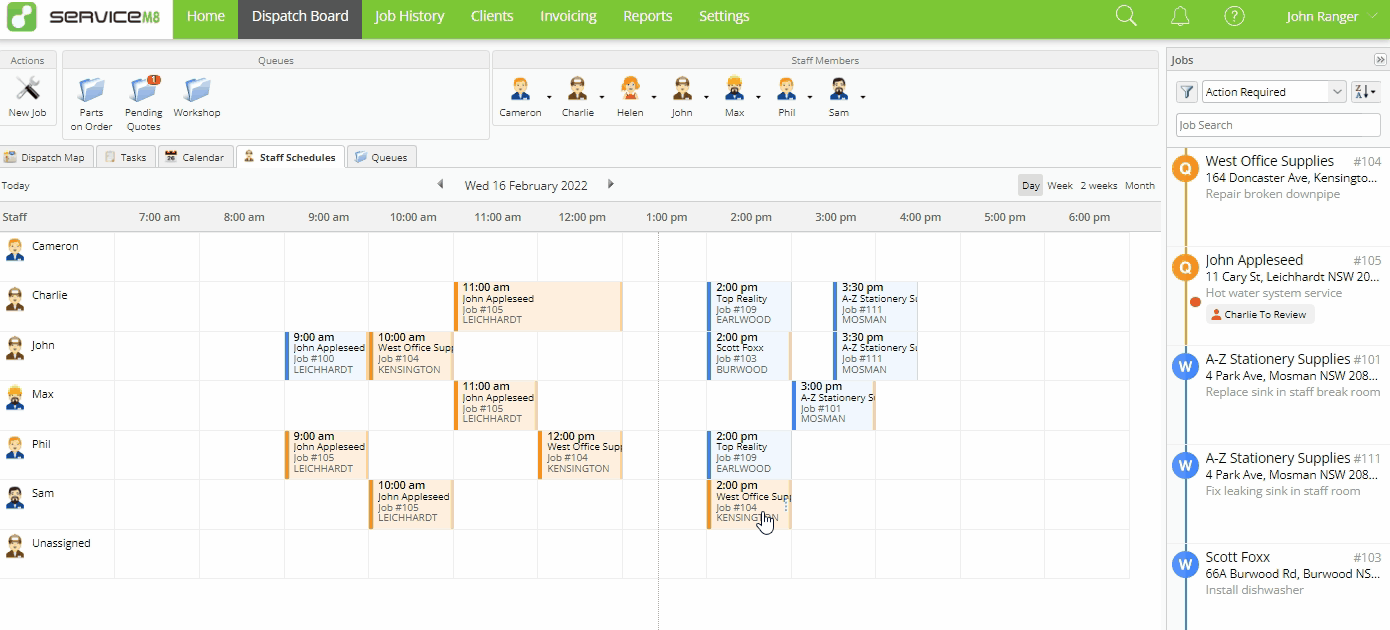The height and width of the screenshot is (630, 1390).
Task: Select Sam's avatar under Staff Members
Action: [x=841, y=90]
